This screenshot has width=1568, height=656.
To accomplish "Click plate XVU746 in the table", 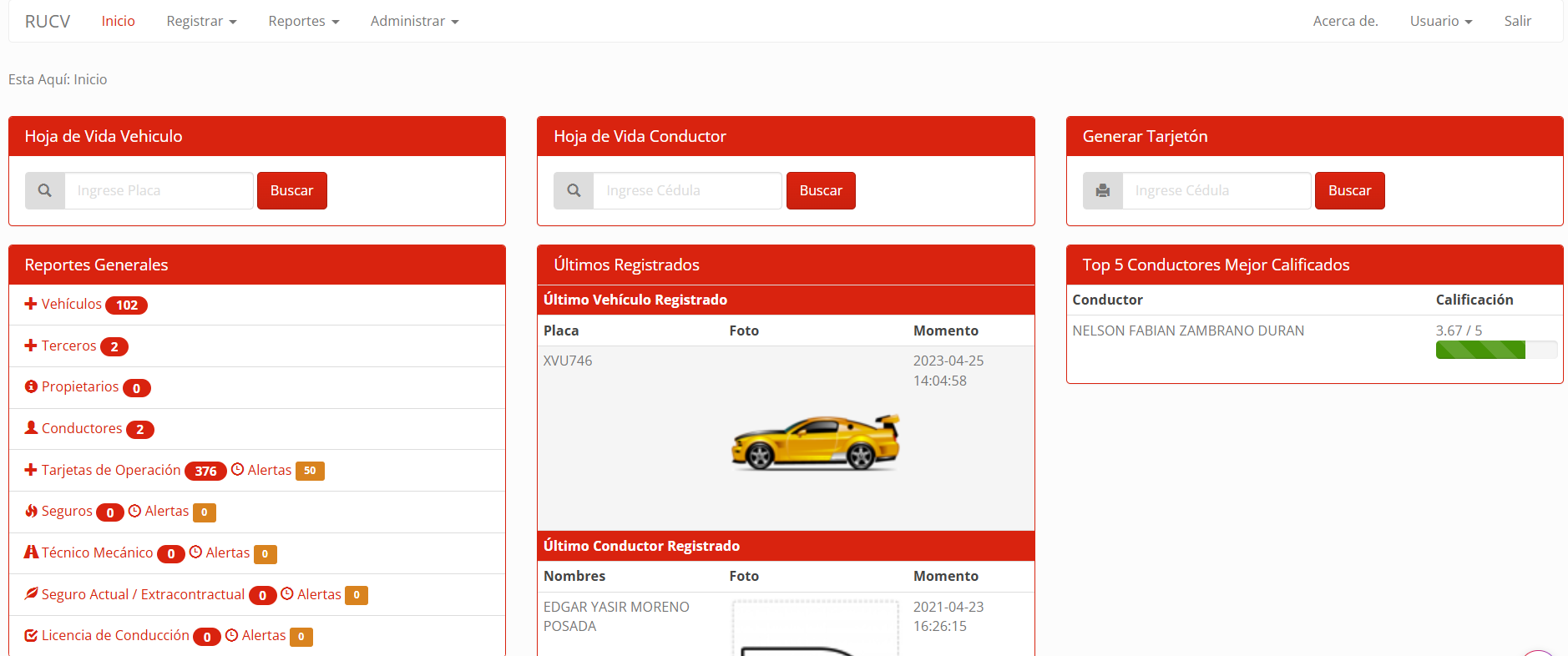I will (568, 361).
